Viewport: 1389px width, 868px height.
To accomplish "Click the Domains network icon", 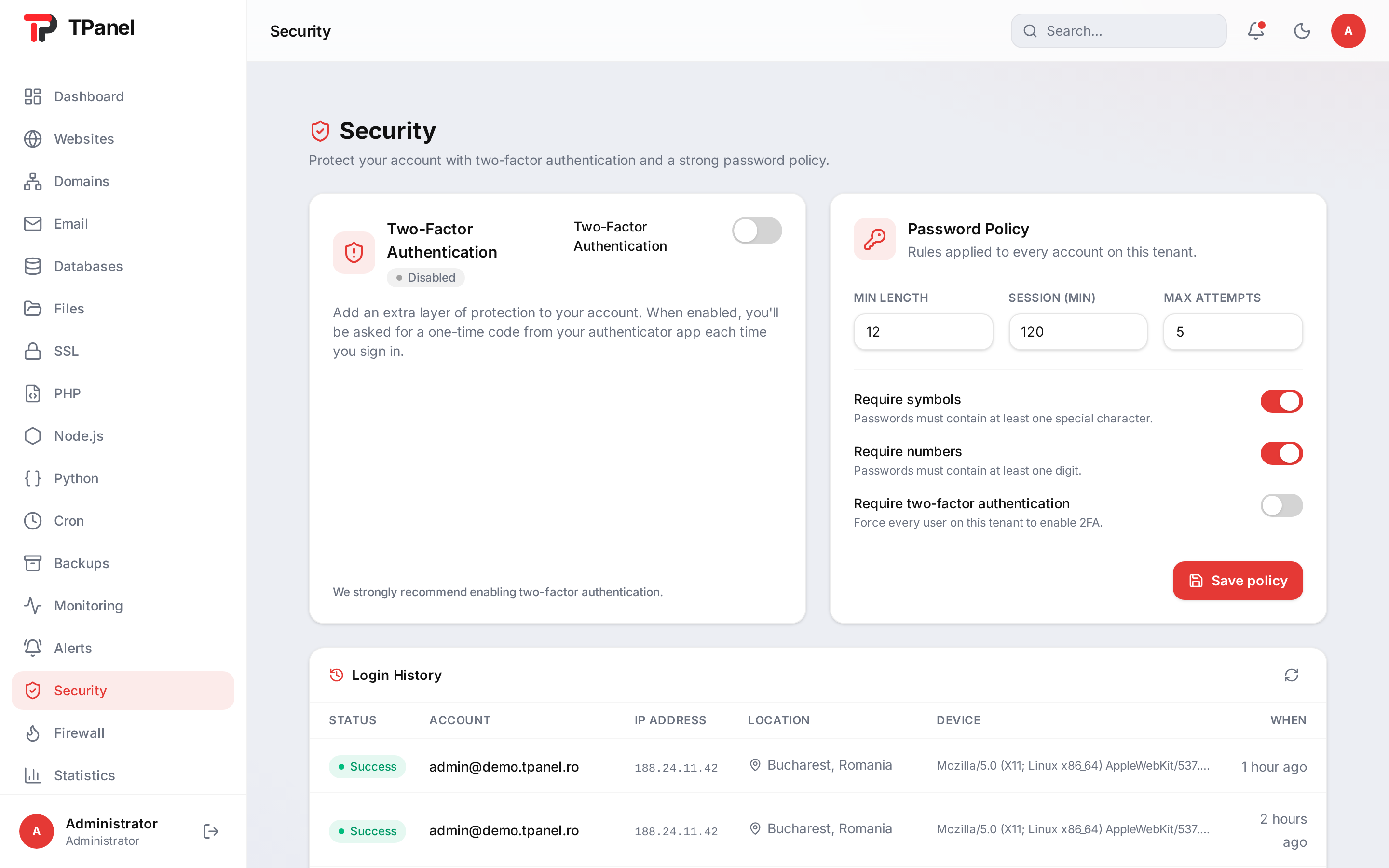I will click(33, 181).
